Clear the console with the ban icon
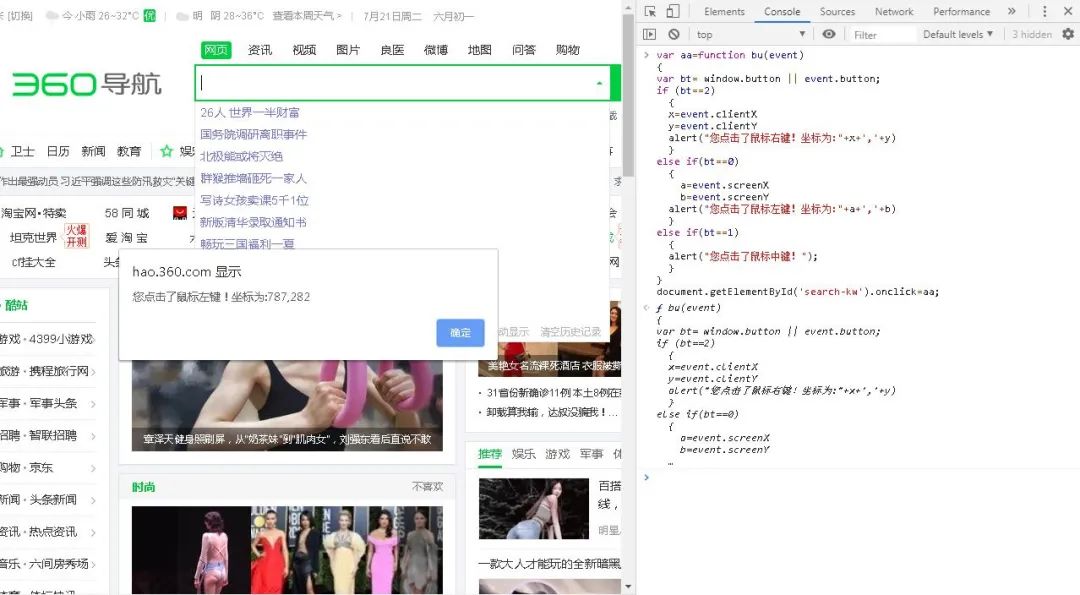Image resolution: width=1080 pixels, height=595 pixels. [674, 34]
